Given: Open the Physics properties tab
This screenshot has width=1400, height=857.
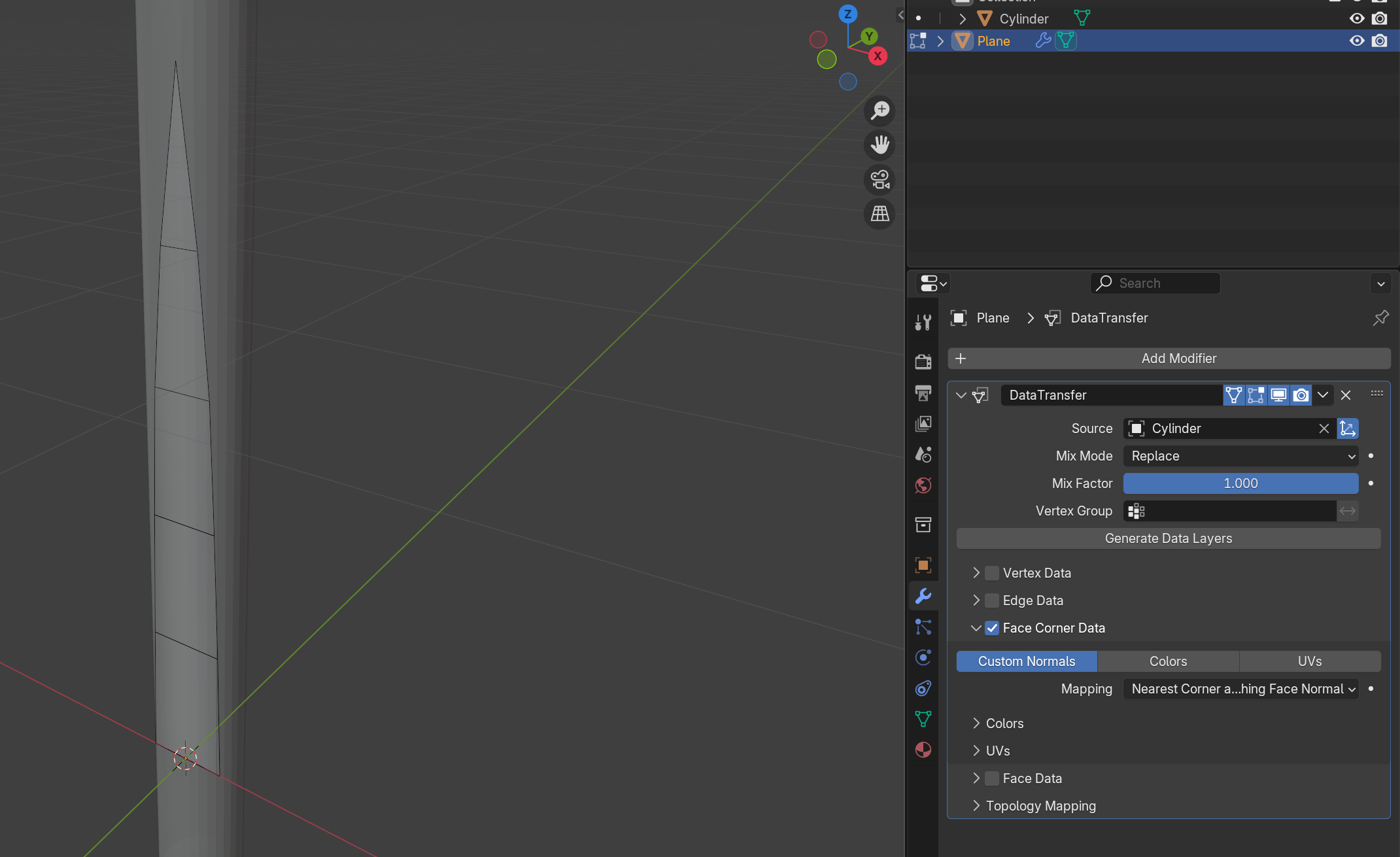Looking at the screenshot, I should (923, 657).
